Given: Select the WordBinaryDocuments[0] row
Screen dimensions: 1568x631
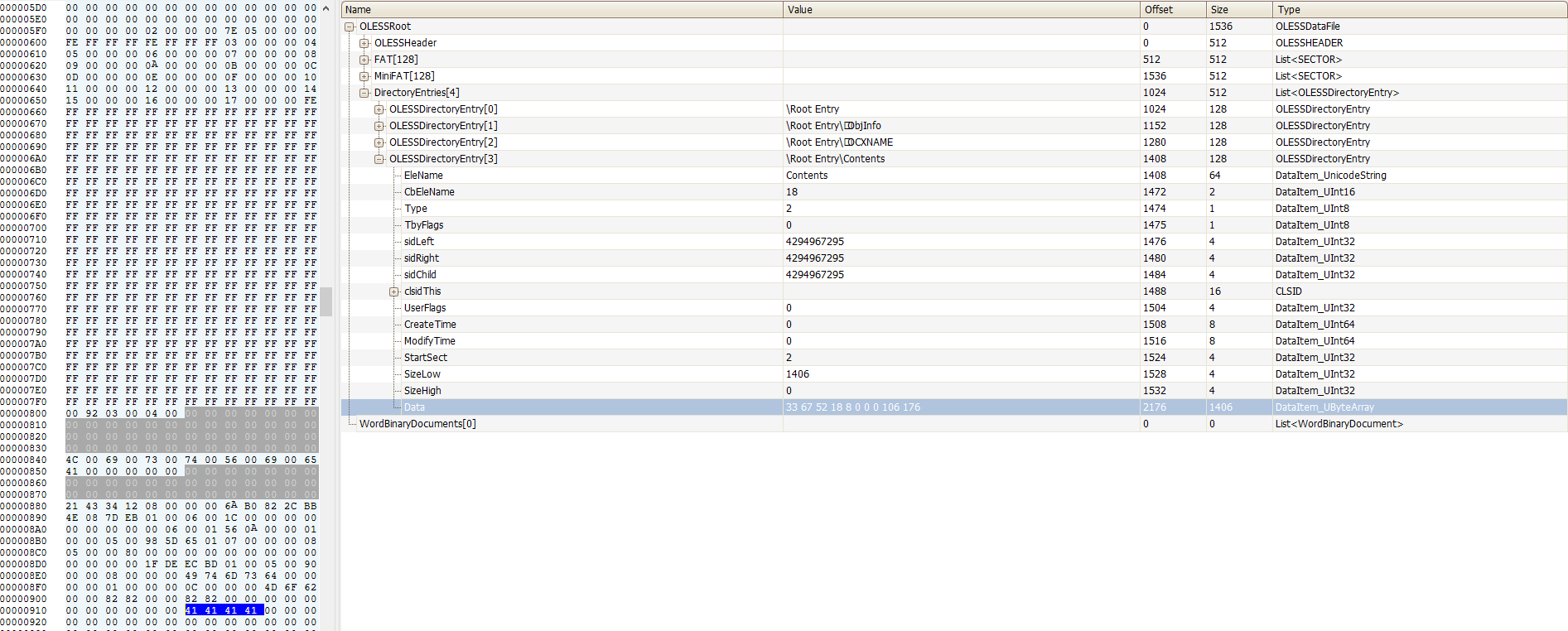Looking at the screenshot, I should 954,424.
